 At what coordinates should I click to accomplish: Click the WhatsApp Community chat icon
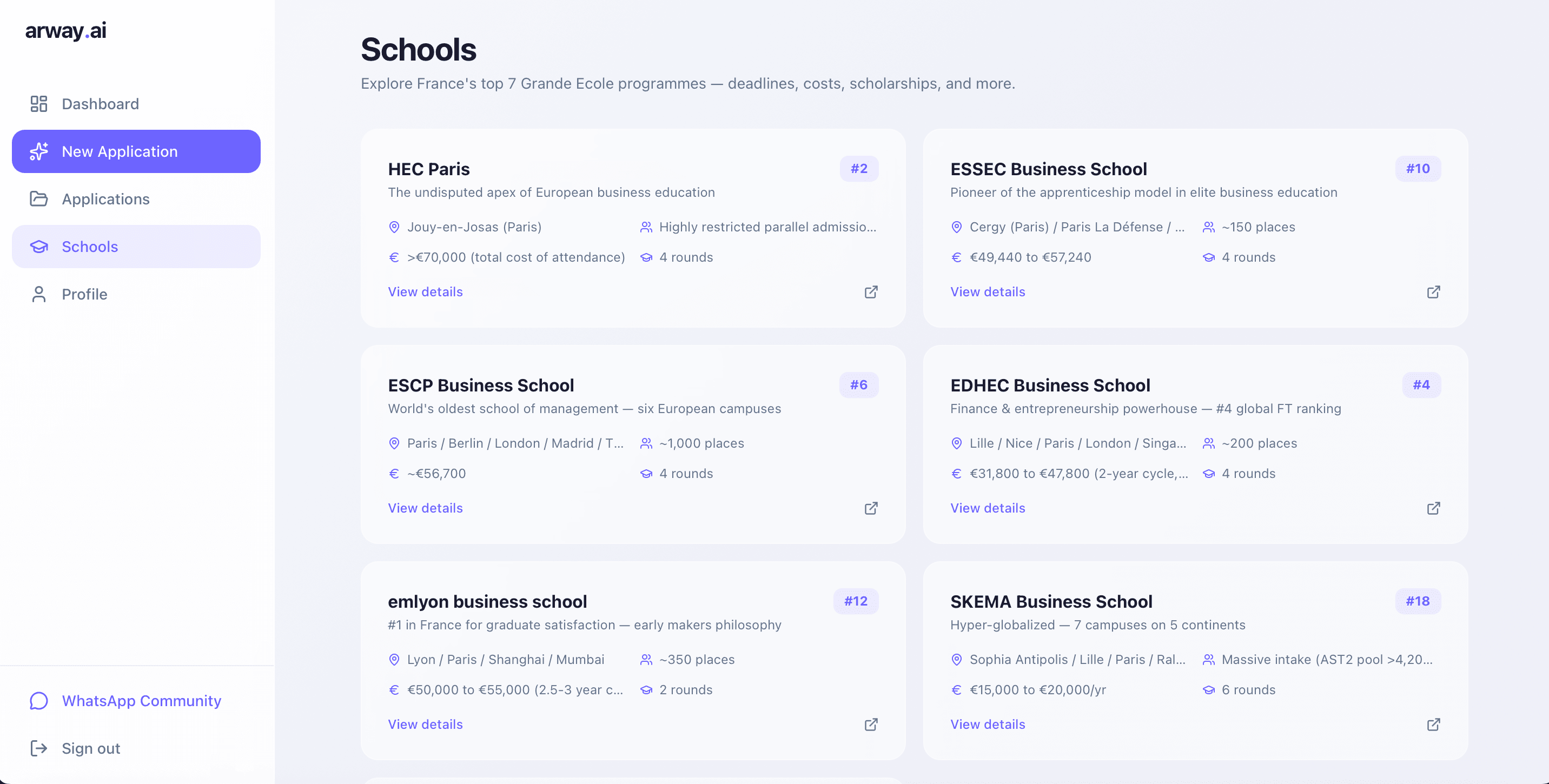coord(38,701)
